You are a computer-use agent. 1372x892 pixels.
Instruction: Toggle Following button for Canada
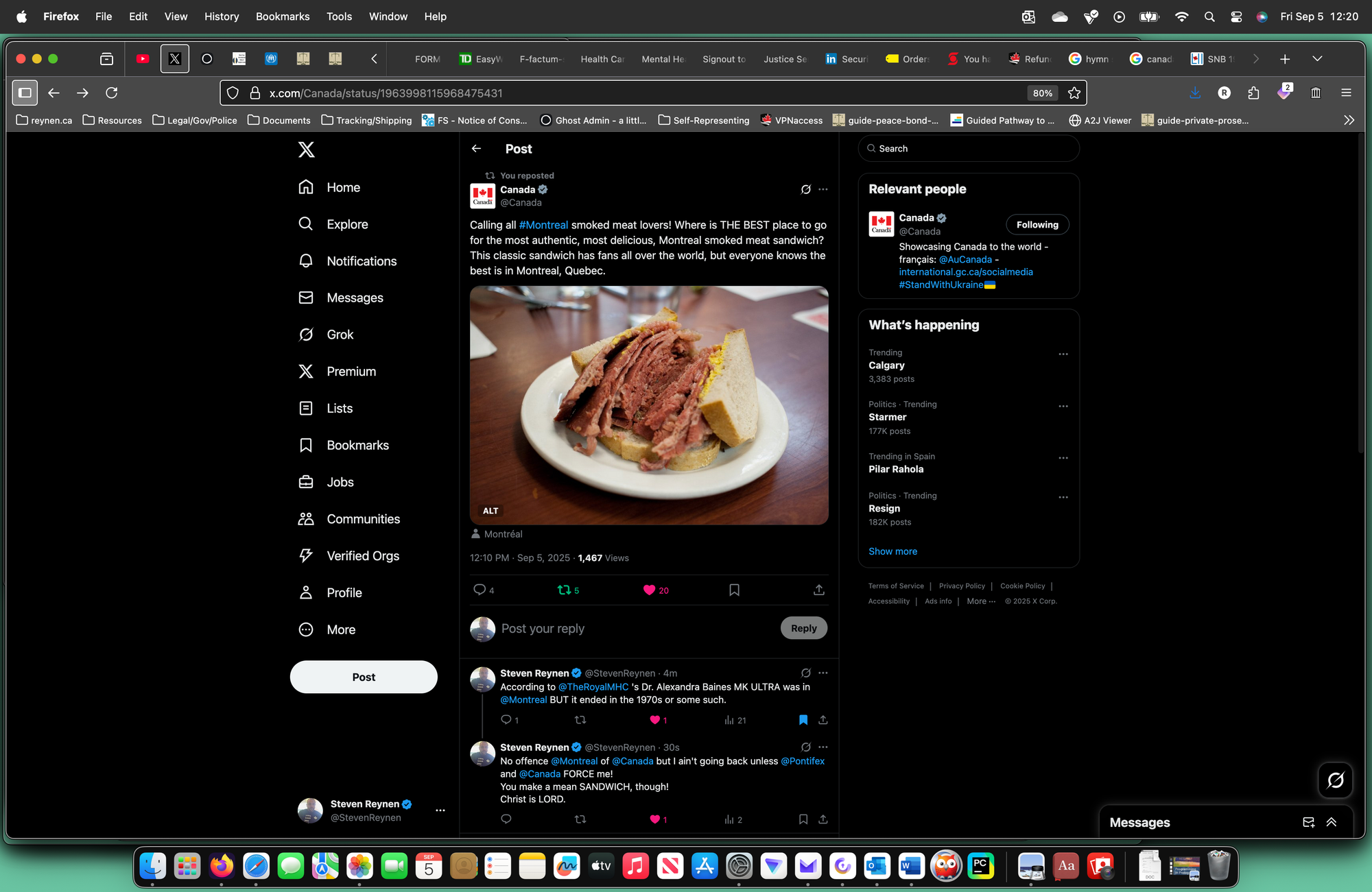point(1037,225)
